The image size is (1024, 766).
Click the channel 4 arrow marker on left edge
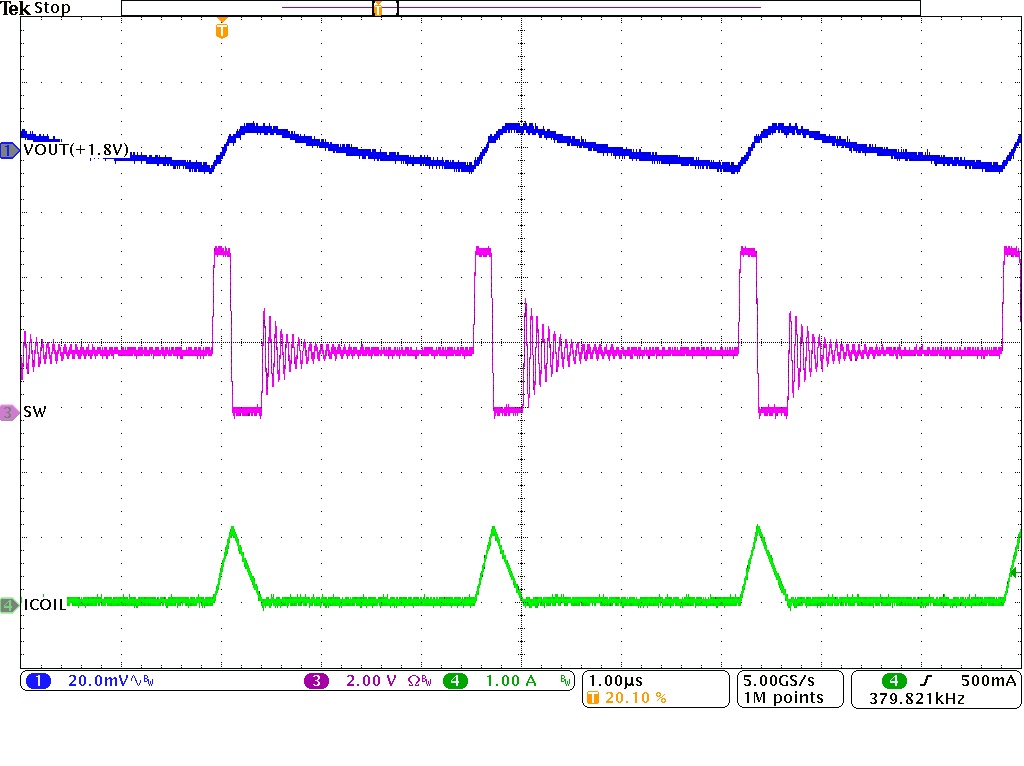(x=8, y=606)
